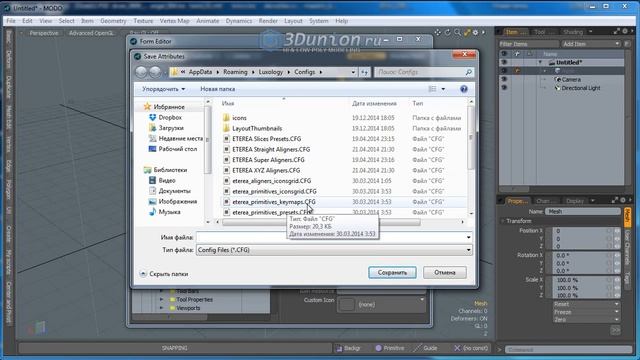Open the Add Item dropdown

(x=590, y=44)
